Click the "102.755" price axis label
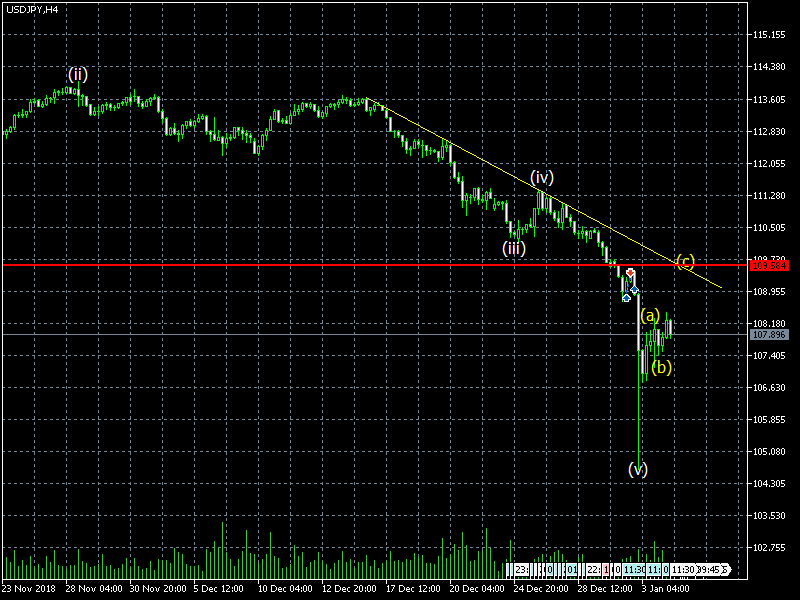The image size is (800, 600). tap(769, 548)
